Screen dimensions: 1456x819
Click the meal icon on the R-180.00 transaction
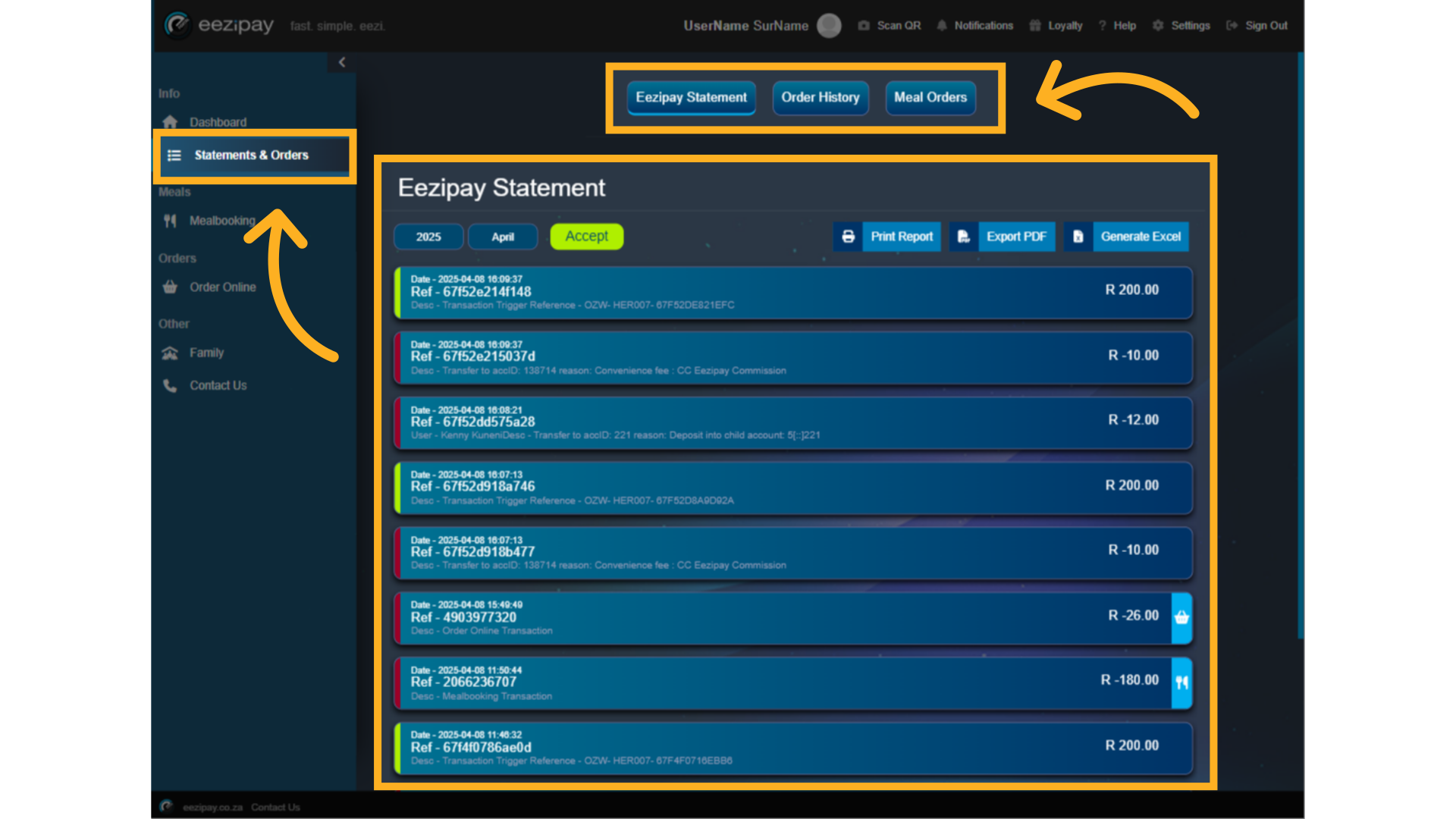(1181, 682)
